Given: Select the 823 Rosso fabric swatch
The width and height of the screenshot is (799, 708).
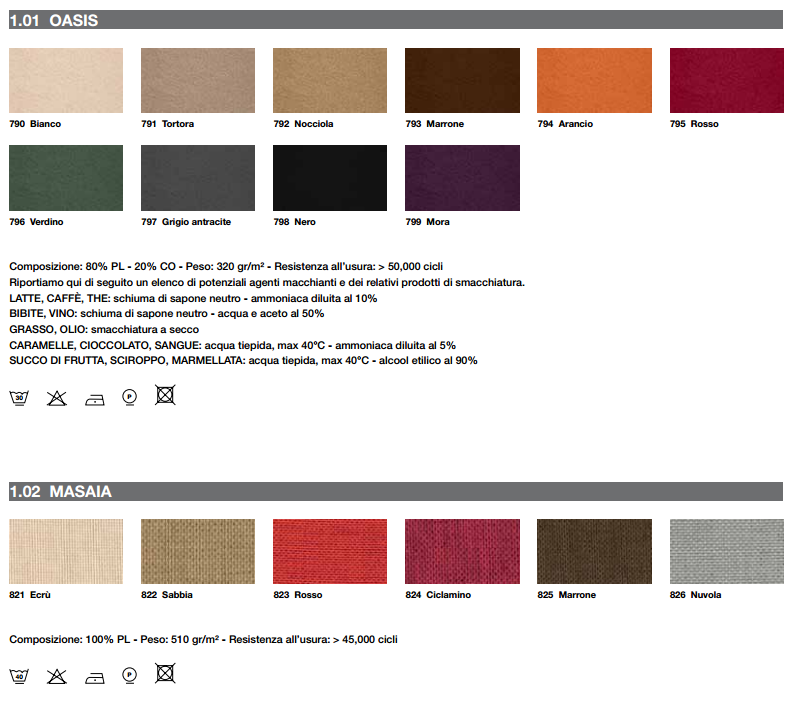Looking at the screenshot, I should (x=330, y=552).
